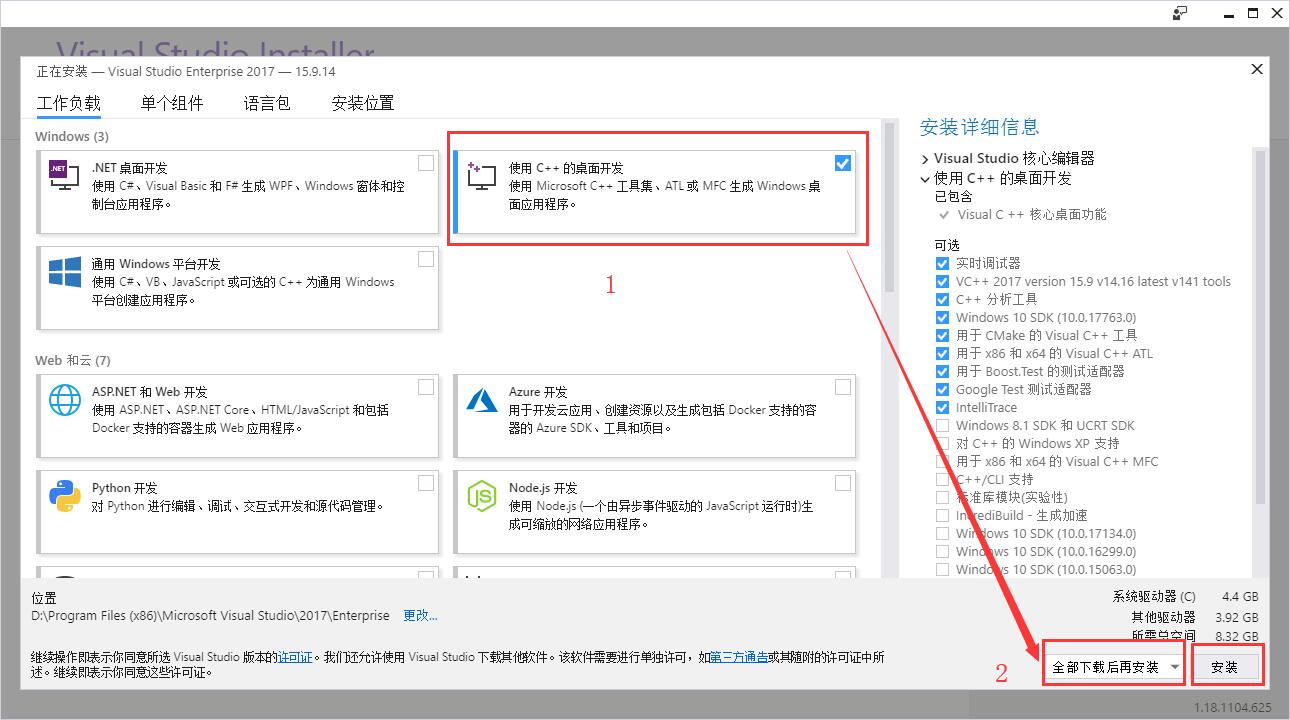Check Windows 10 SDK (10.0.17134.0)
The width and height of the screenshot is (1290, 720).
pyautogui.click(x=942, y=533)
